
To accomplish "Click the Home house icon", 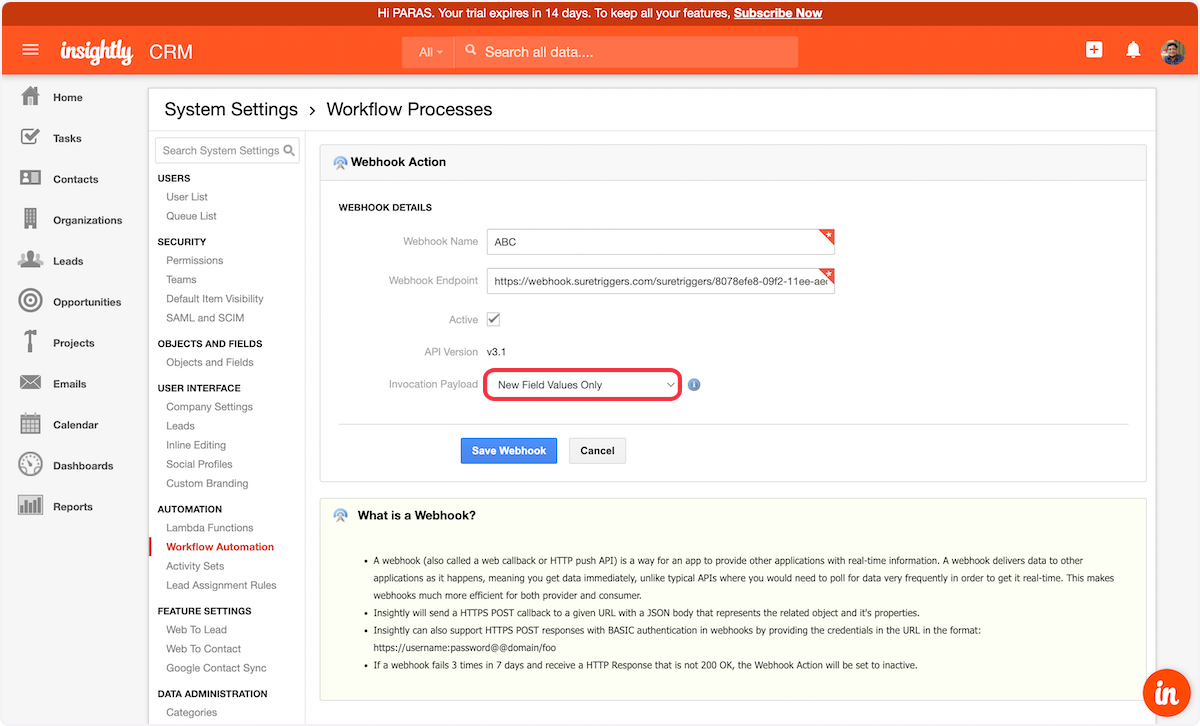I will [31, 97].
